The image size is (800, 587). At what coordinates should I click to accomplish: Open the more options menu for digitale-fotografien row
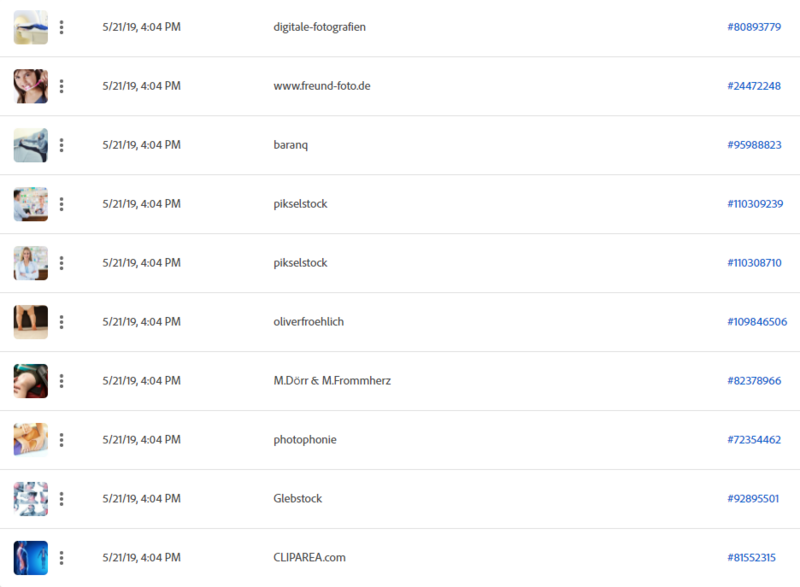(61, 27)
